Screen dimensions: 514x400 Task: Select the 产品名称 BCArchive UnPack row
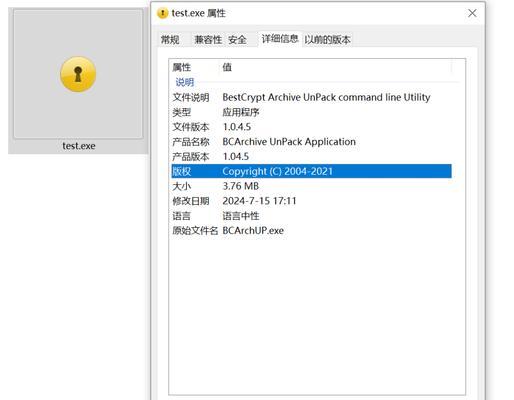[311, 142]
